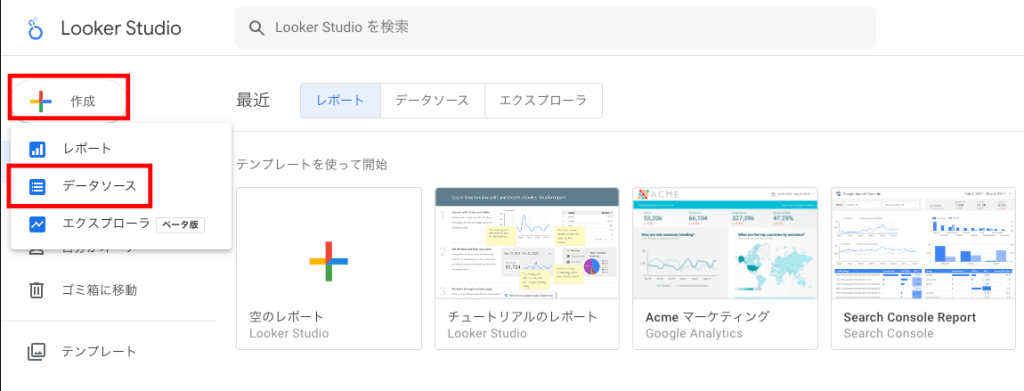Viewport: 1024px width, 391px height.
Task: Switch to the エクスプローラ tab
Action: (543, 101)
